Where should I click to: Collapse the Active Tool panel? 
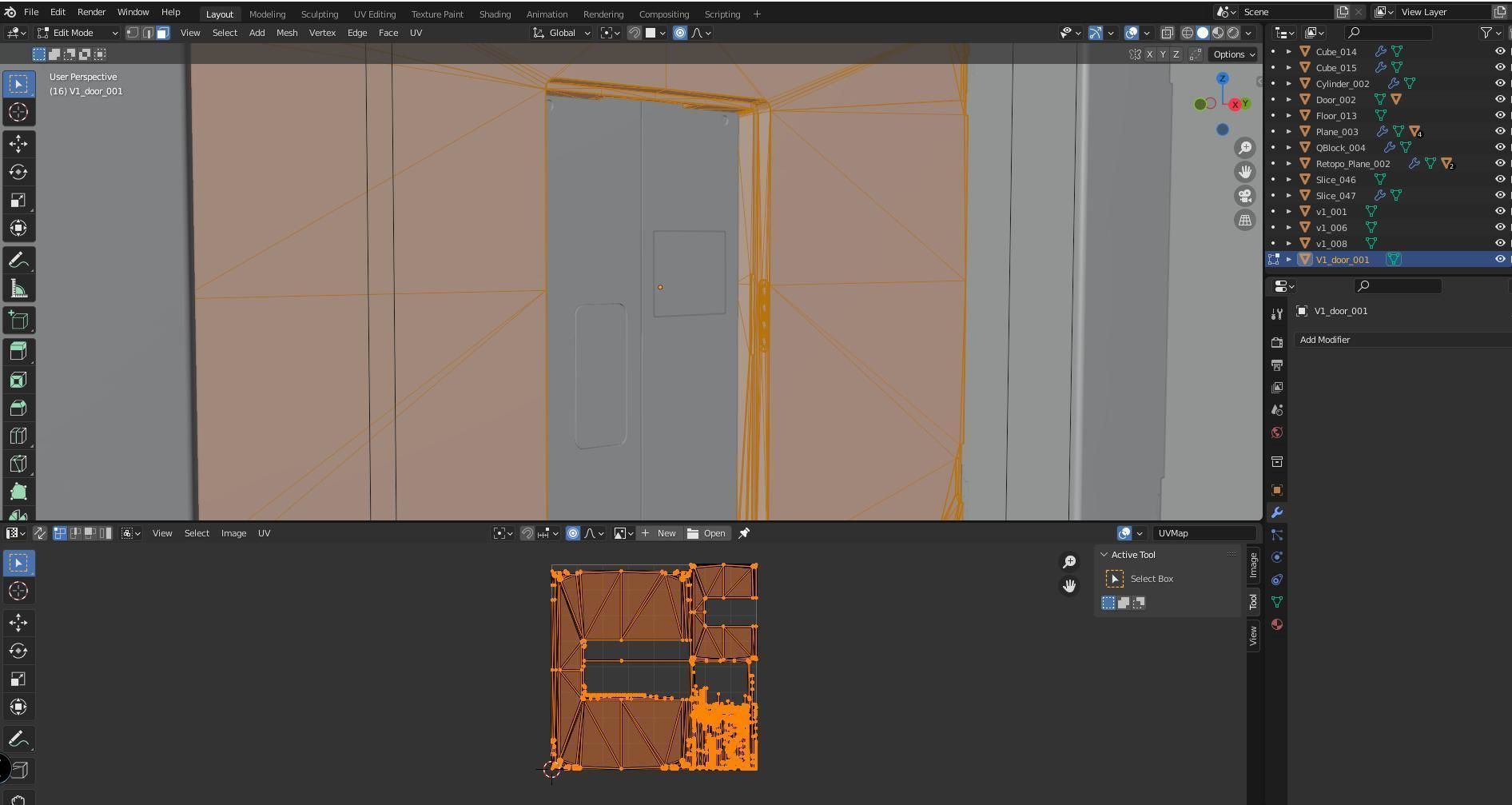1104,555
